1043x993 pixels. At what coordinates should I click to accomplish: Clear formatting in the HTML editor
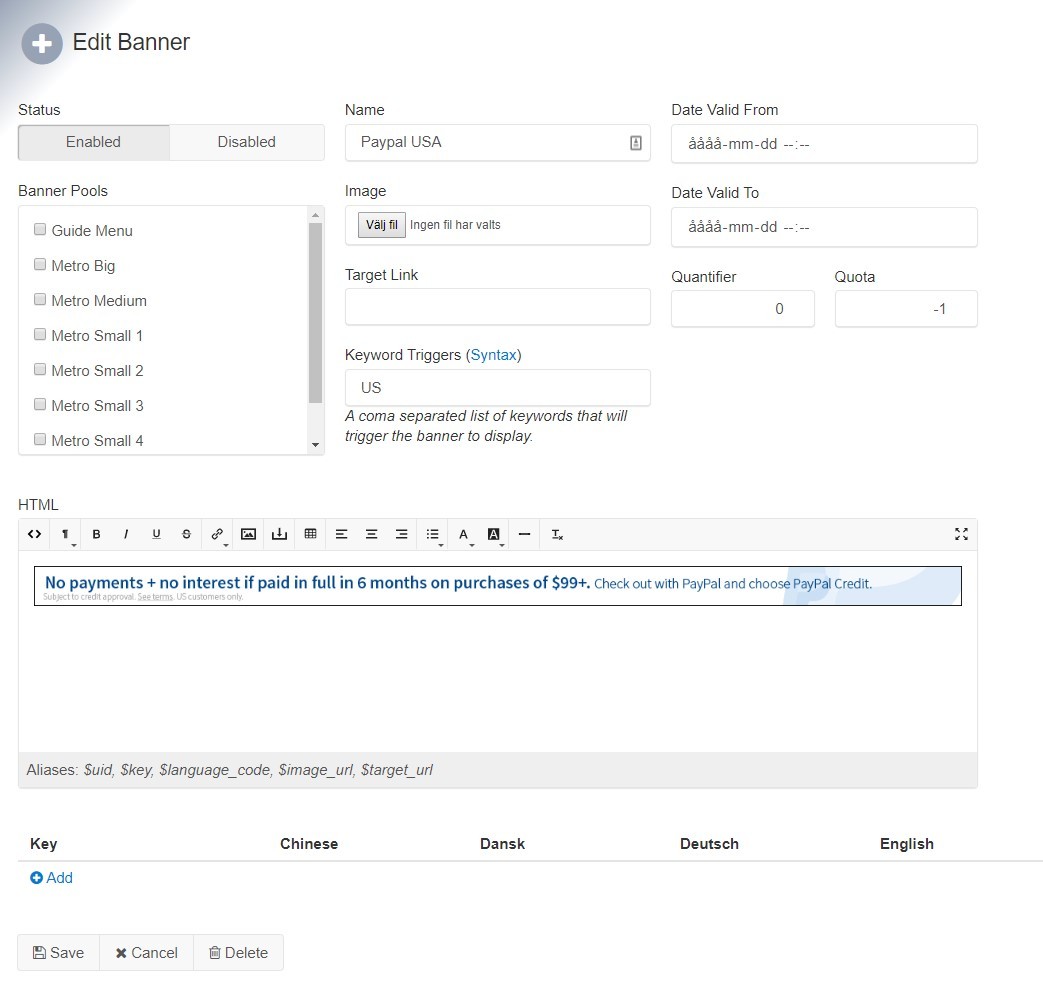coord(557,534)
